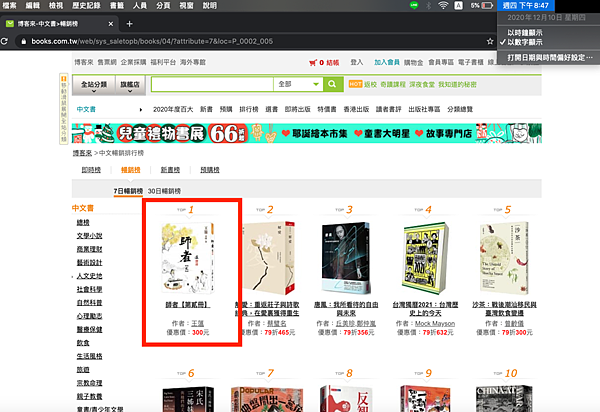Viewport: 600px width, 412px height.
Task: Open the 兒童禮物書展 banner
Action: (307, 133)
